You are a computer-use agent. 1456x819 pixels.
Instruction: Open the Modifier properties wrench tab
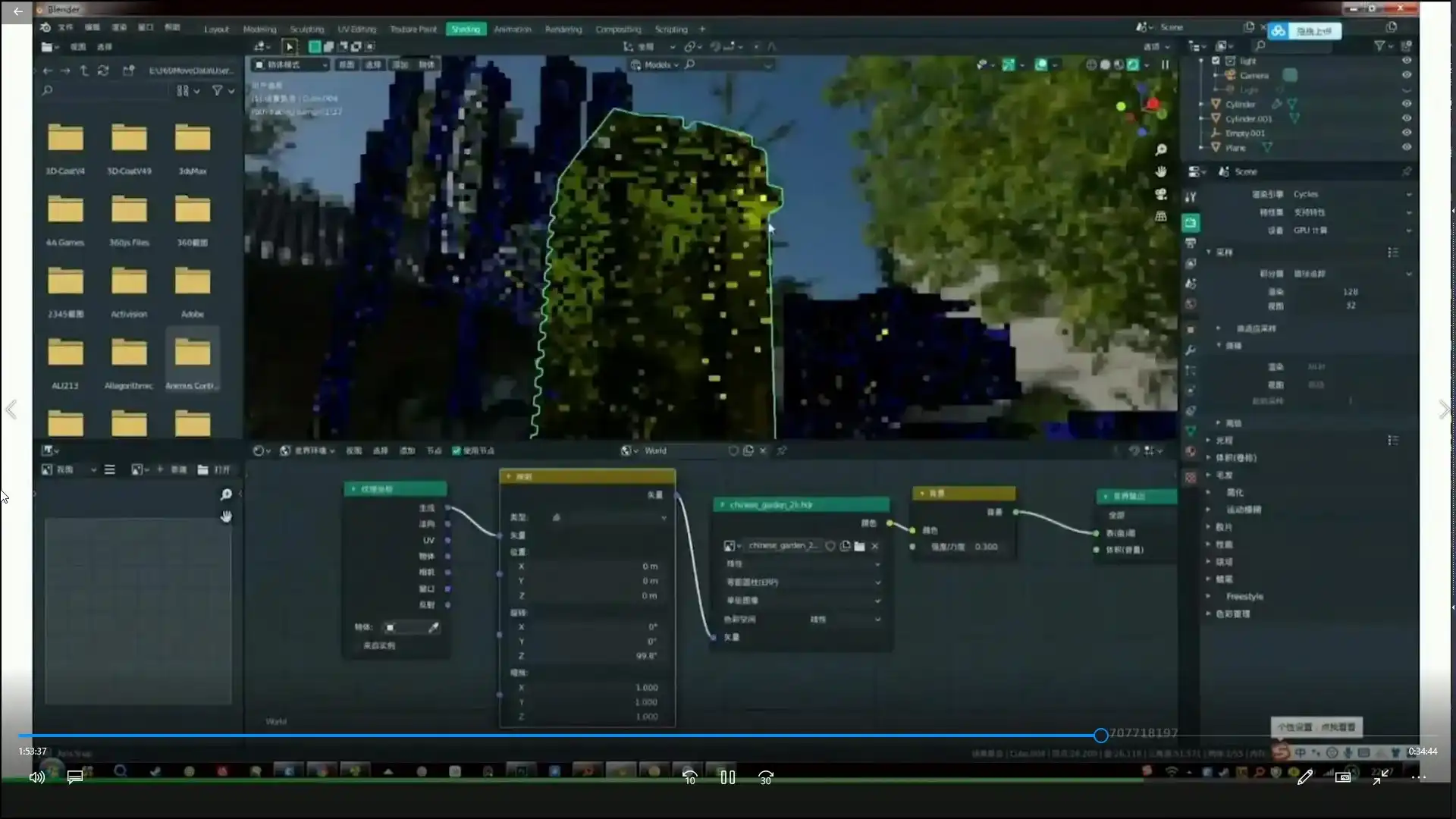click(x=1191, y=350)
